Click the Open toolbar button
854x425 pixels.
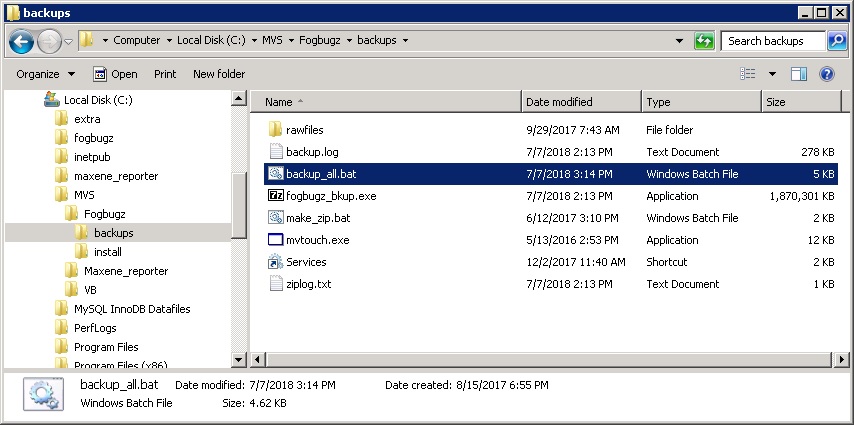click(x=115, y=74)
